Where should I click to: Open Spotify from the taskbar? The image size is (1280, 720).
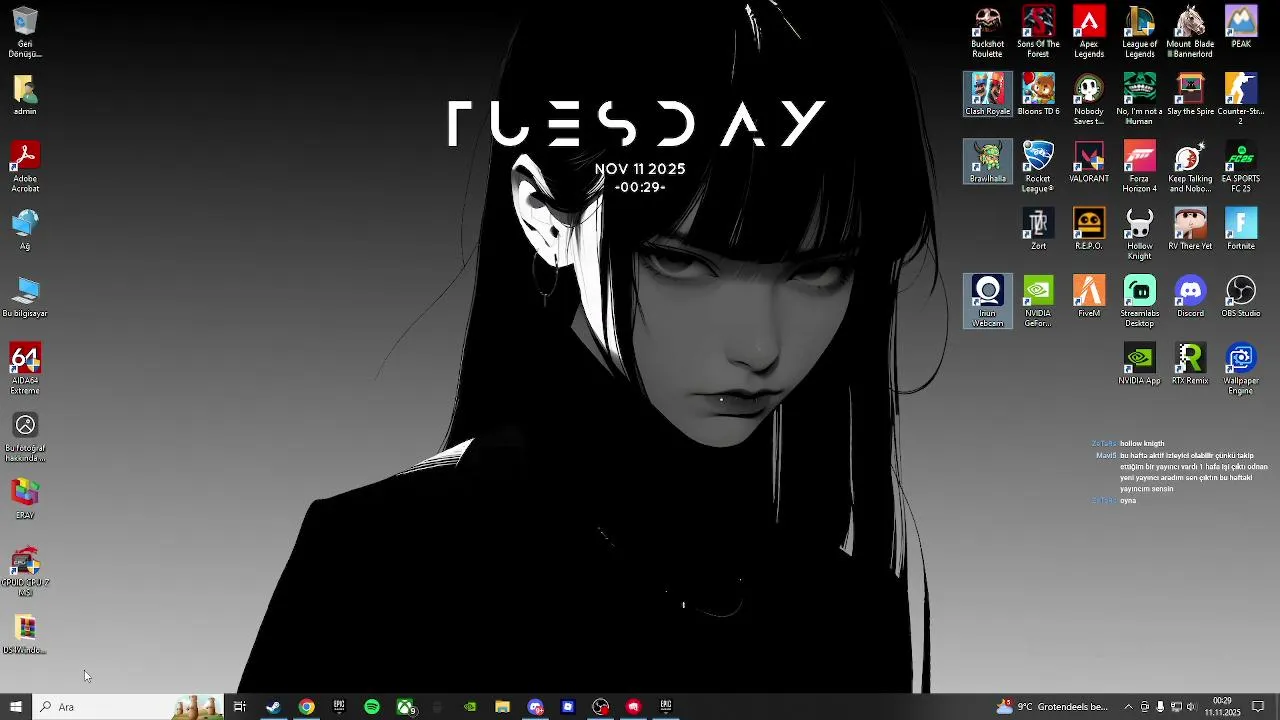click(x=372, y=707)
